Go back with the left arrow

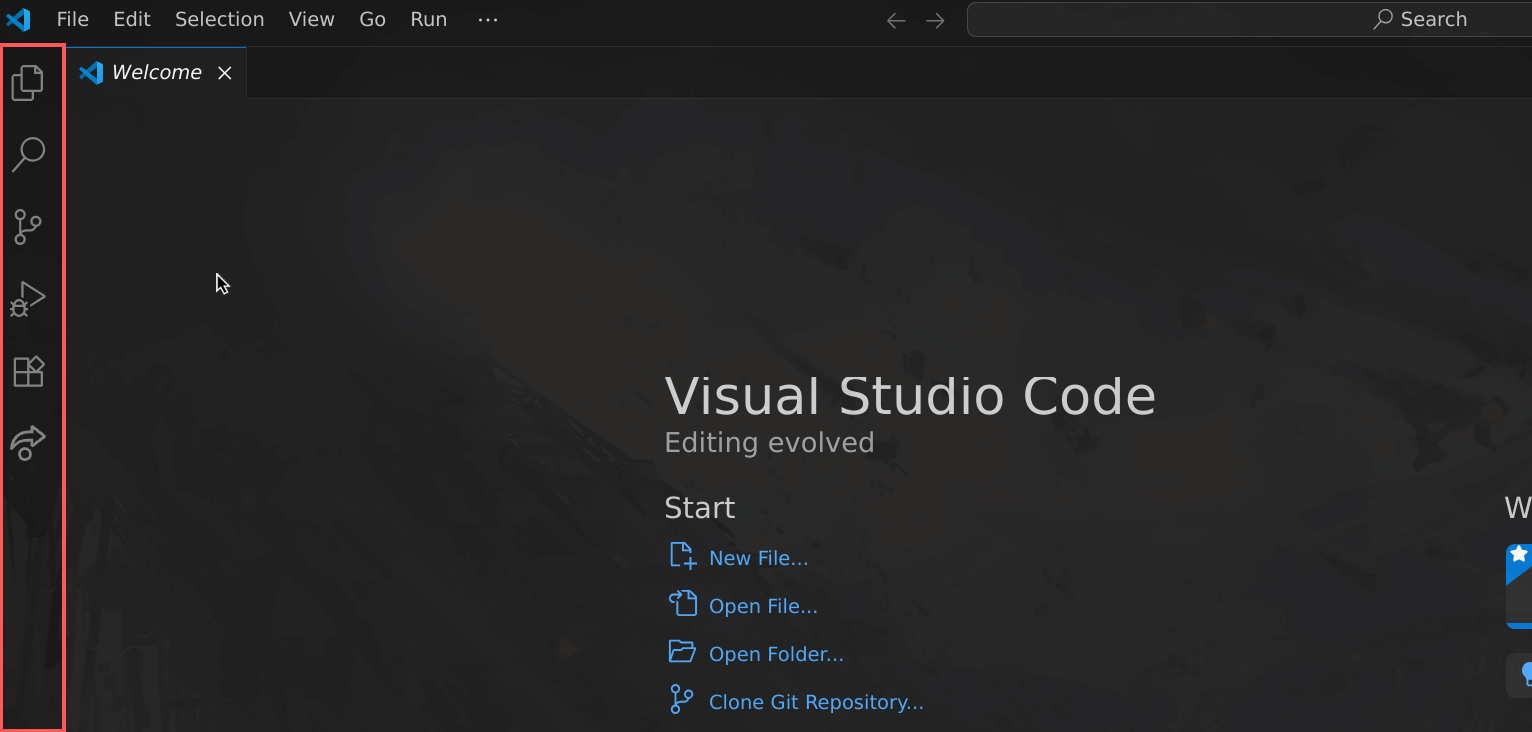(896, 20)
